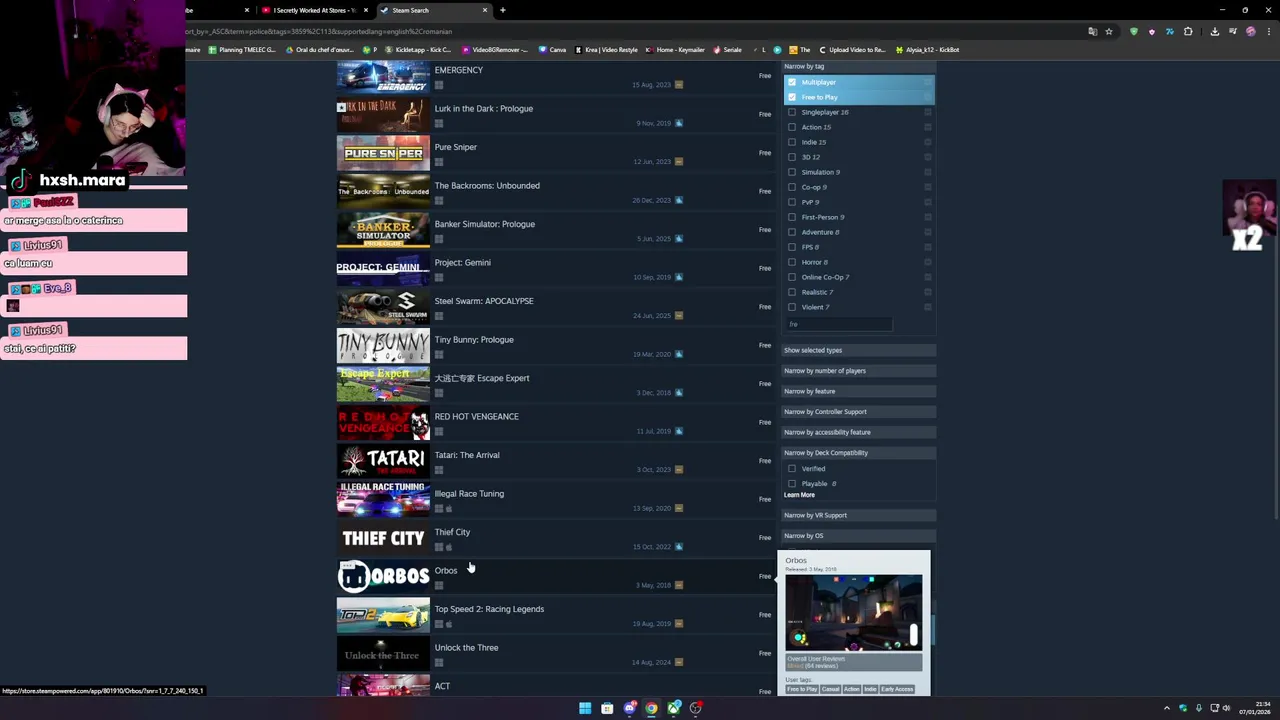This screenshot has height=720, width=1280.
Task: Click the browser address bar URL
Action: coord(320,31)
